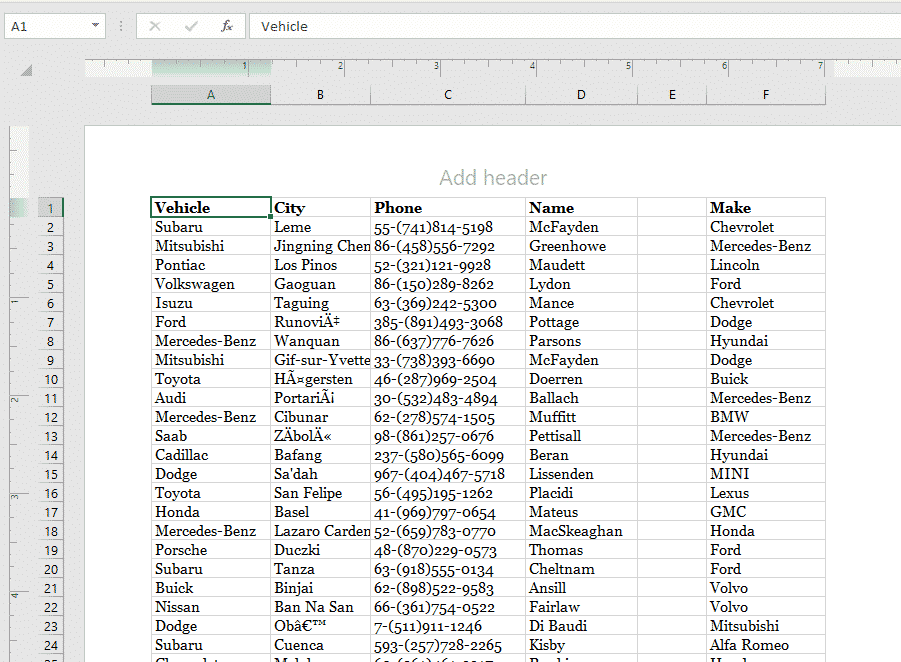Select the GMC make cell

coord(766,511)
